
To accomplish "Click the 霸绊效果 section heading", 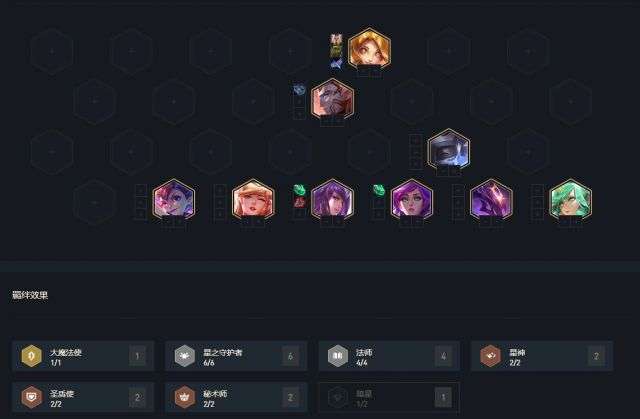I will click(30, 295).
